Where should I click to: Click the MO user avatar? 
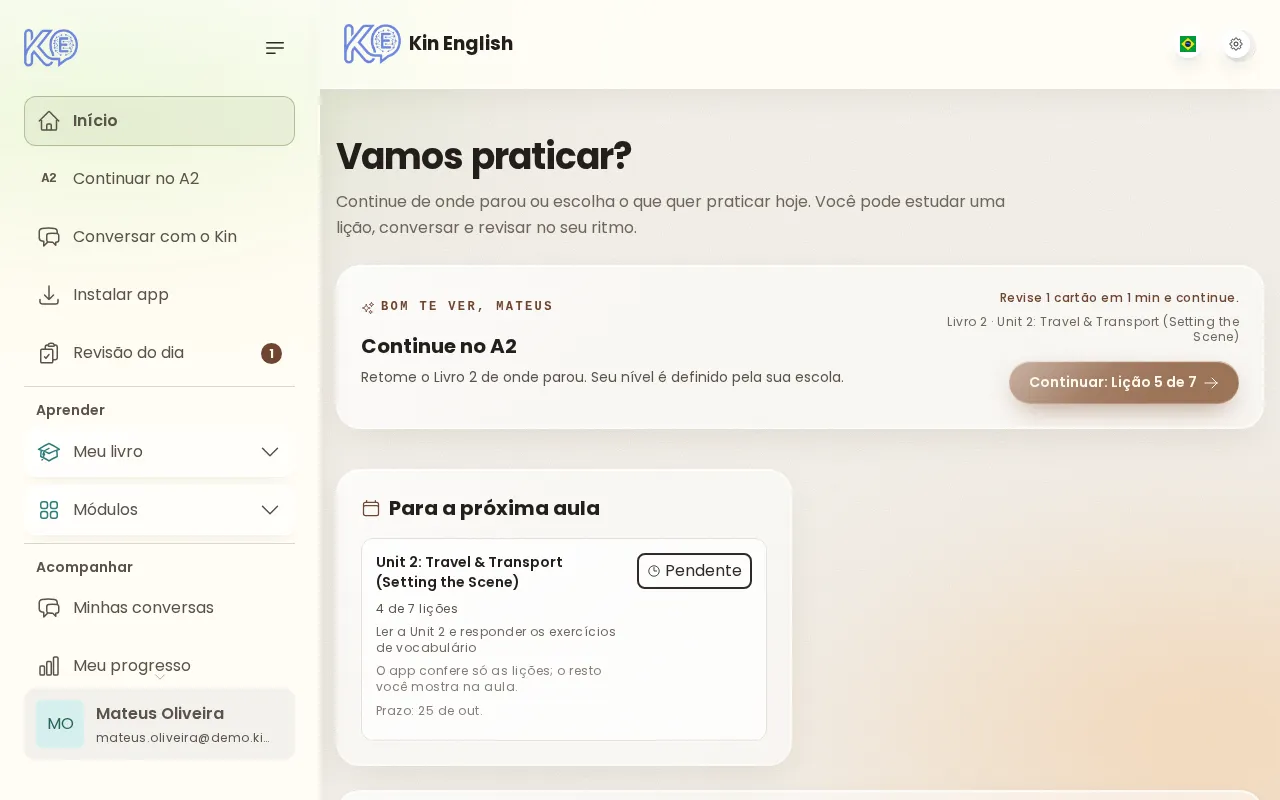60,724
